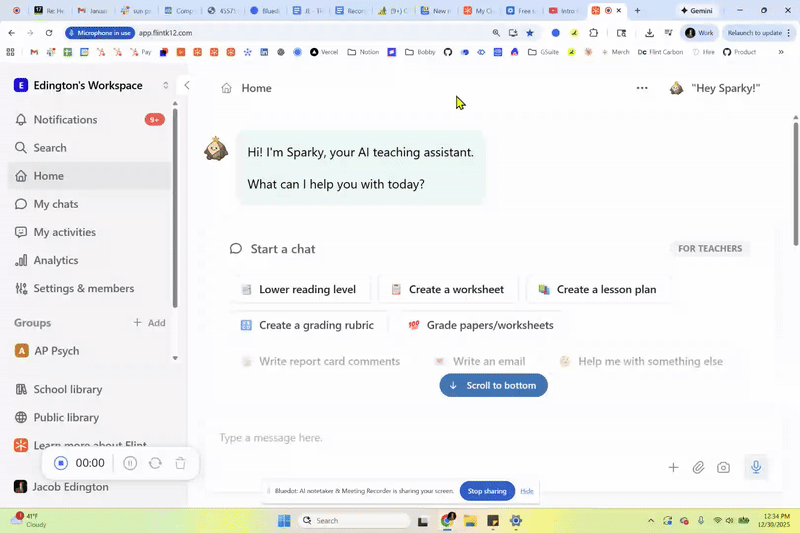This screenshot has height=533, width=800.
Task: Select Help me with something else
Action: point(642,361)
